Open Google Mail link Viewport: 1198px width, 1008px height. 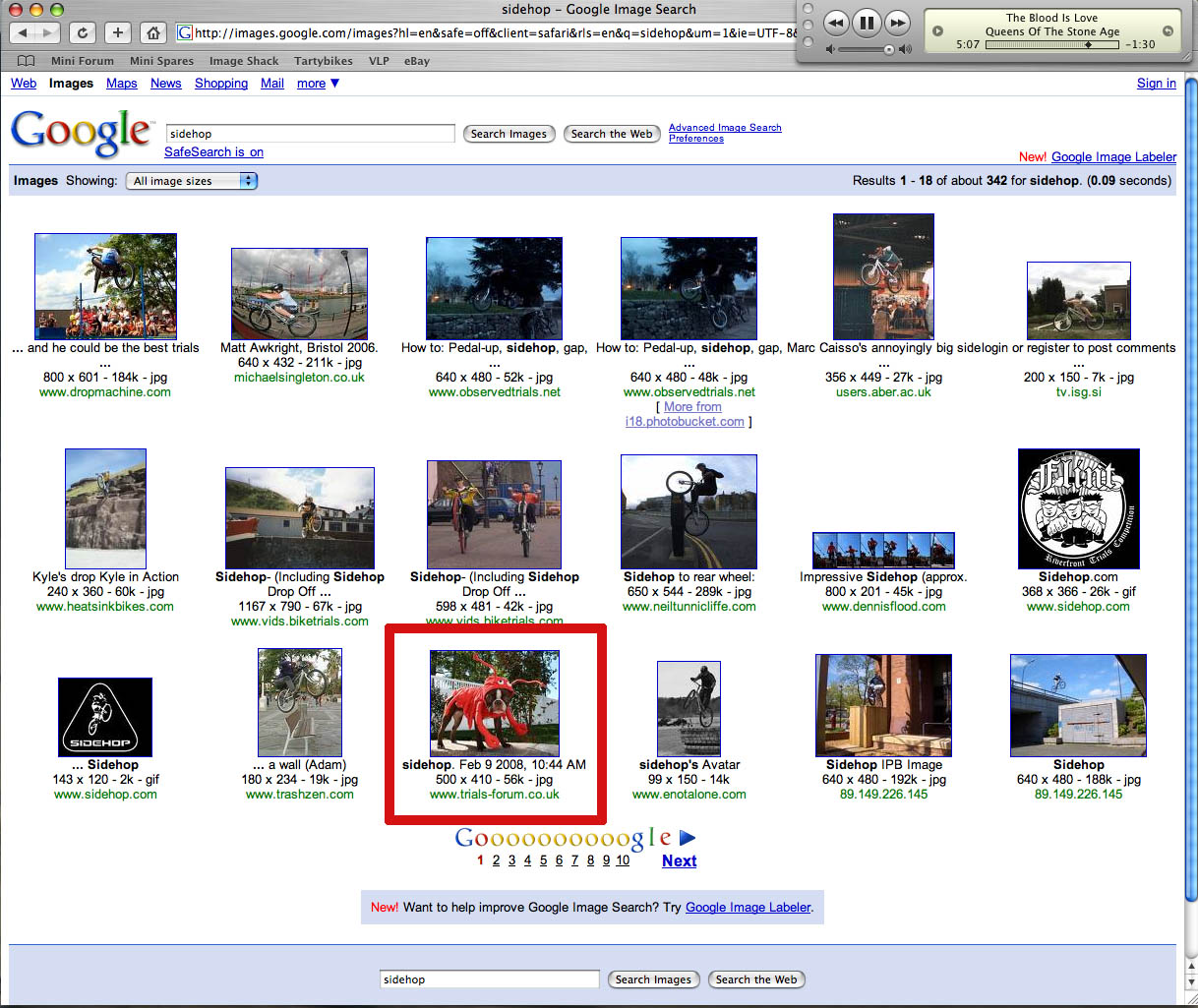tap(272, 84)
